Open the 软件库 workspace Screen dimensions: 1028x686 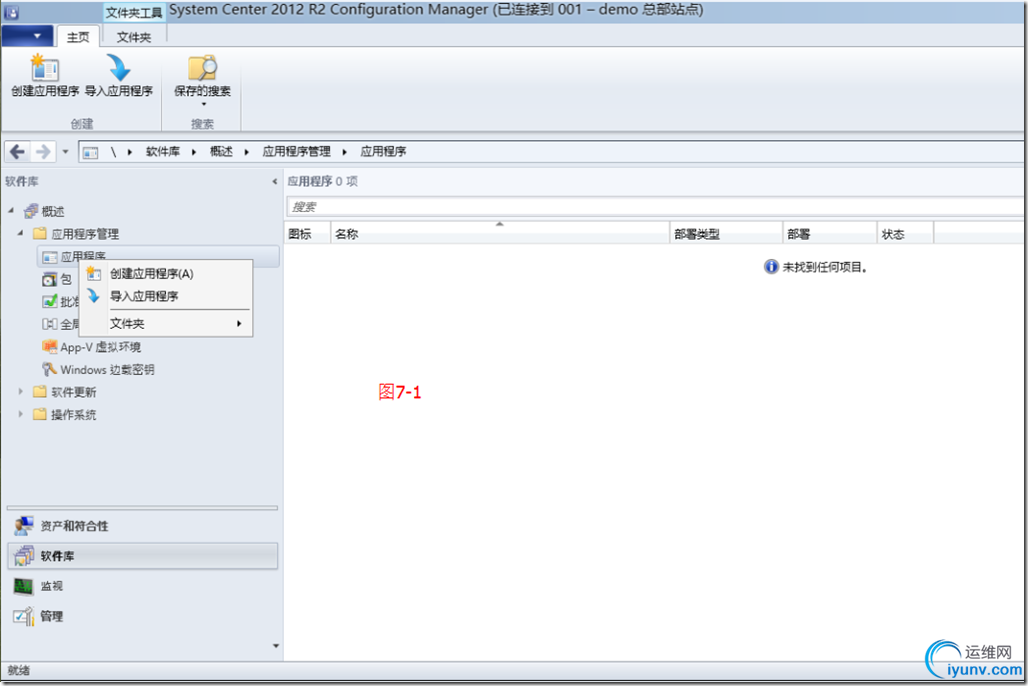click(142, 556)
